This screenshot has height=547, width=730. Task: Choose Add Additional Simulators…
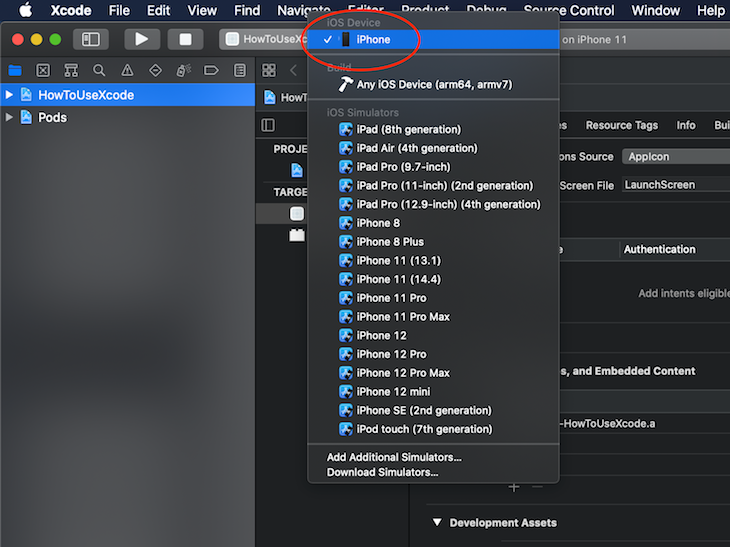pyautogui.click(x=433, y=457)
